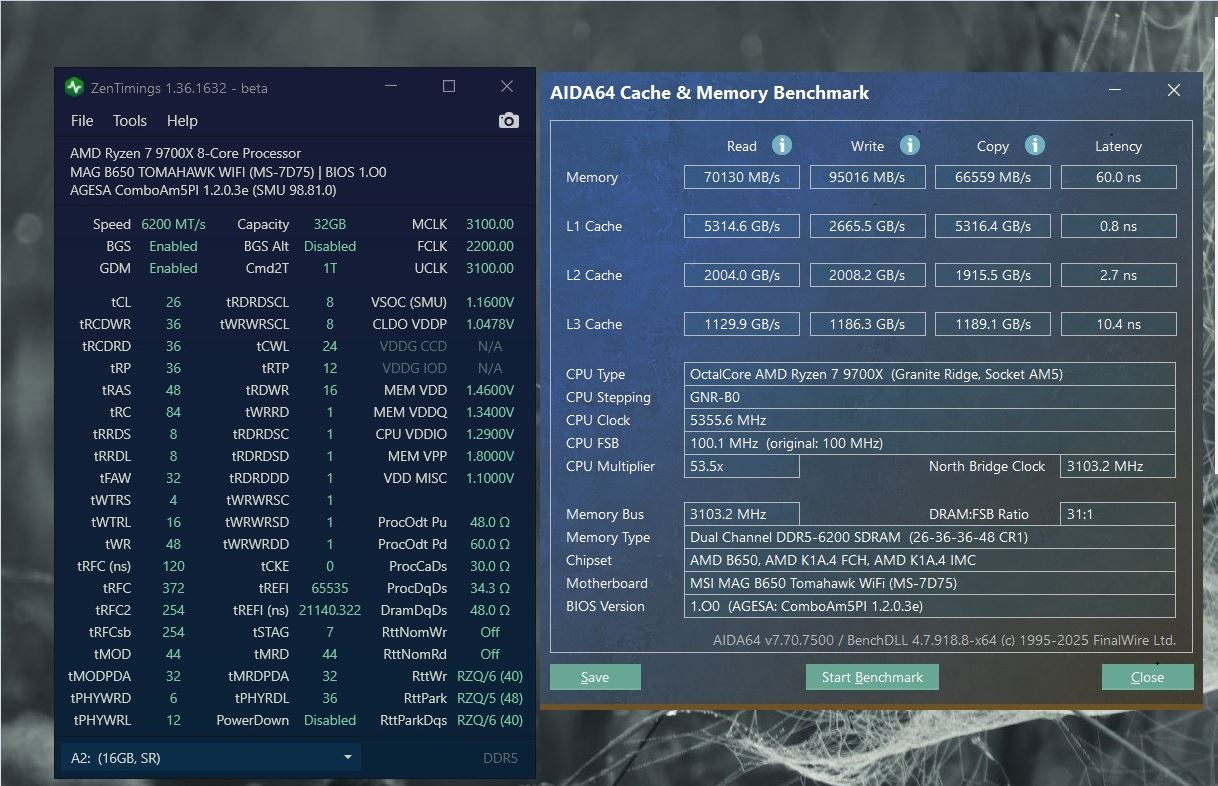Open the Help menu in ZenTimings
This screenshot has width=1218, height=786.
click(x=182, y=121)
